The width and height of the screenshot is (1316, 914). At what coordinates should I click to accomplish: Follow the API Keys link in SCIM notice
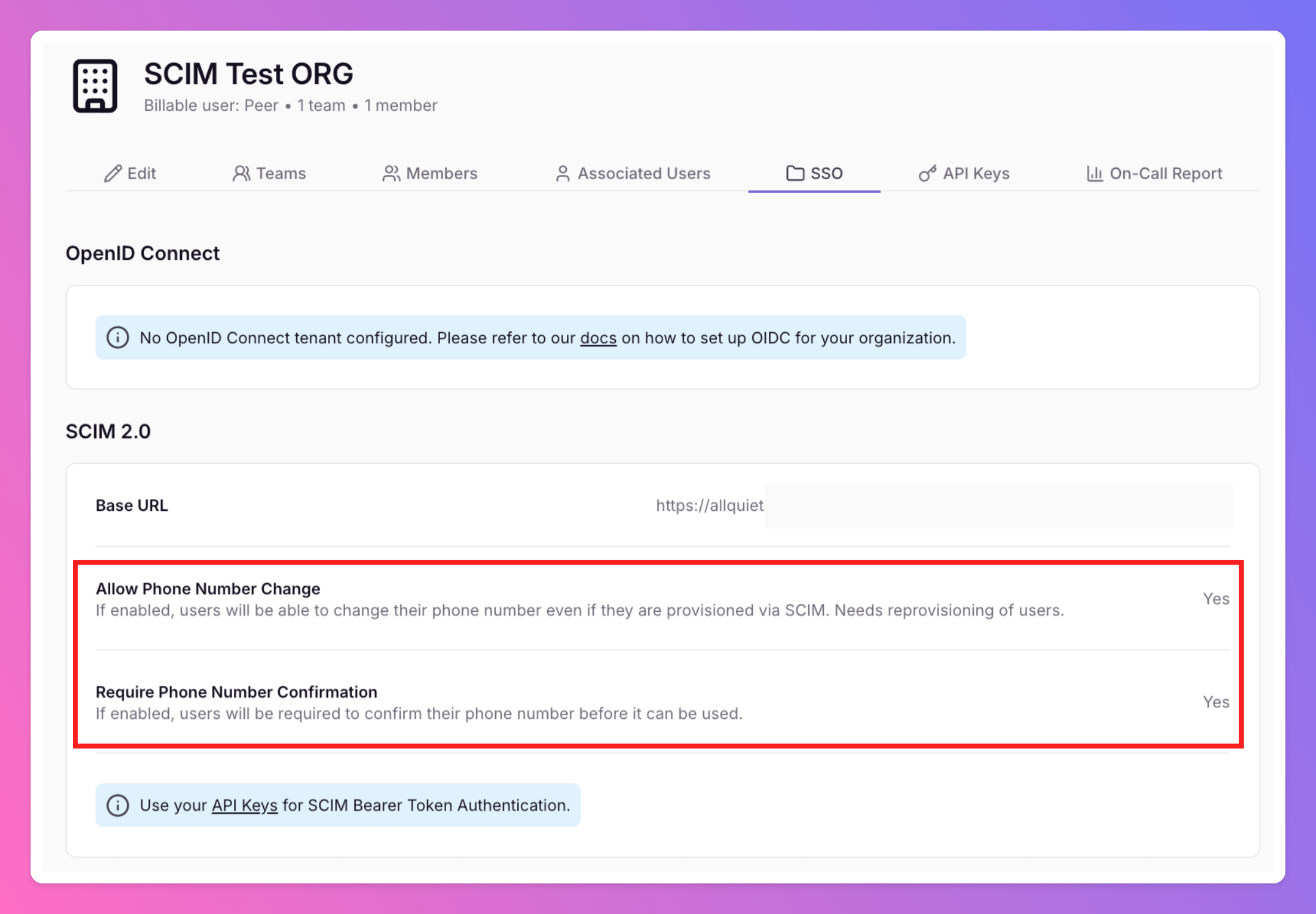click(244, 806)
